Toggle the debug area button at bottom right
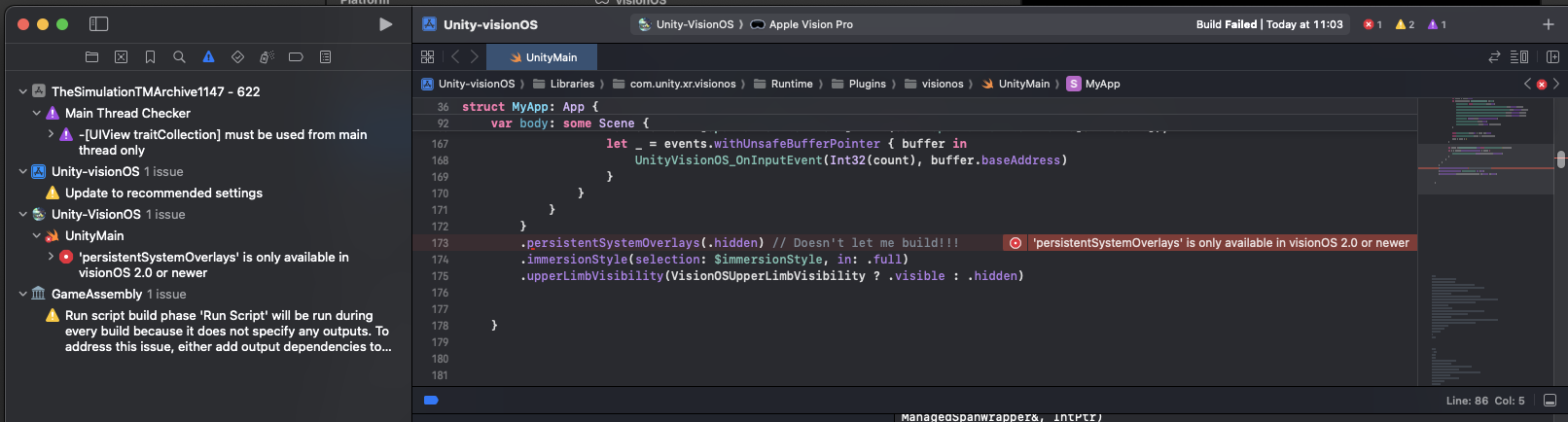The height and width of the screenshot is (422, 1568). [x=1550, y=401]
